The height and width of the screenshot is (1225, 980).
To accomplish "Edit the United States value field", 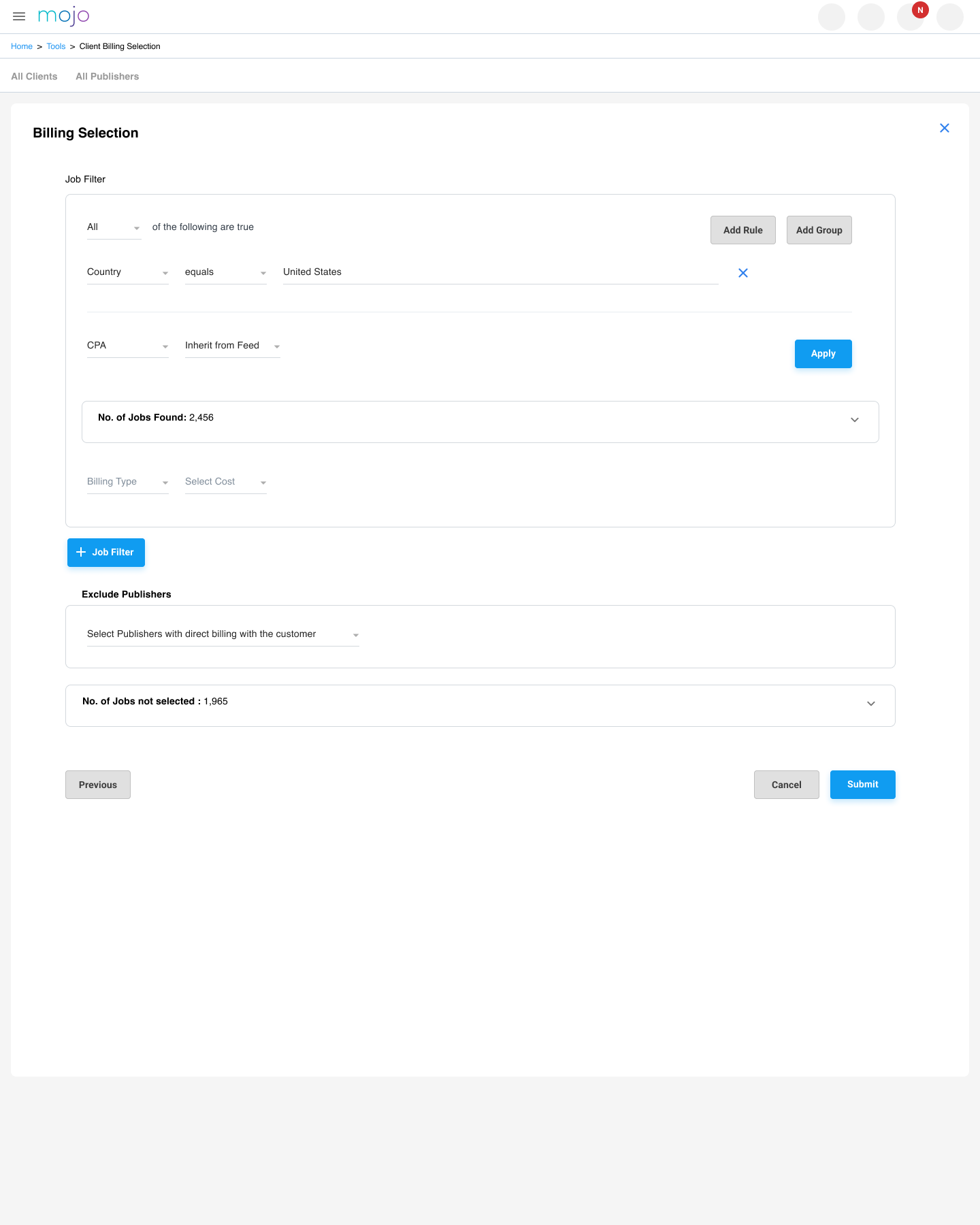I will 500,272.
